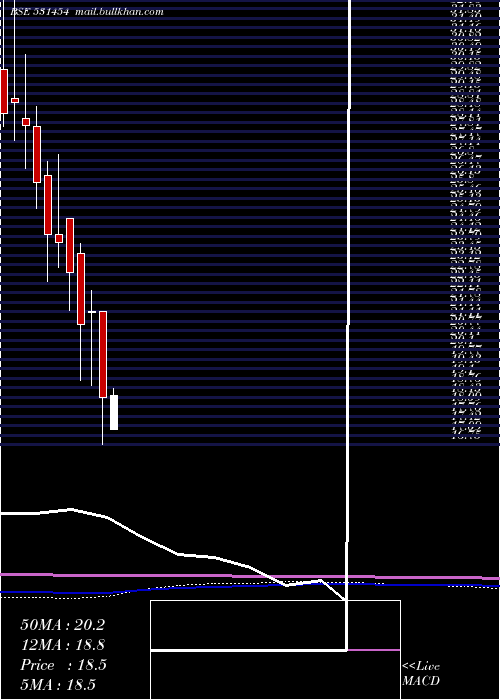Click the '12MA : 18.8' readout
Image resolution: width=500 pixels, height=700 pixels.
coord(62,645)
